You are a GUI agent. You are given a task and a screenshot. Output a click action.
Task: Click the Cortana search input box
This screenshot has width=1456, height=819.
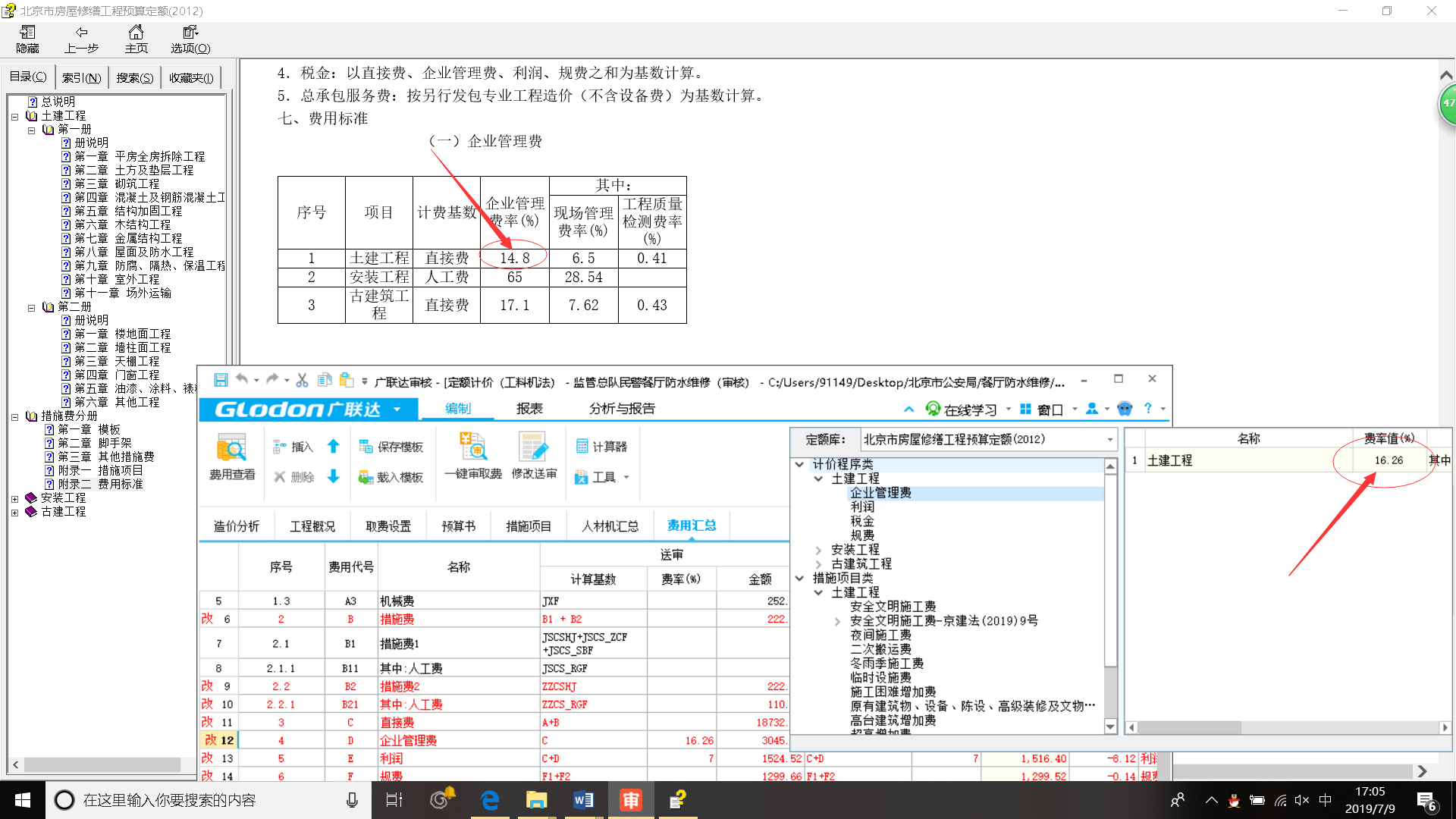click(209, 800)
